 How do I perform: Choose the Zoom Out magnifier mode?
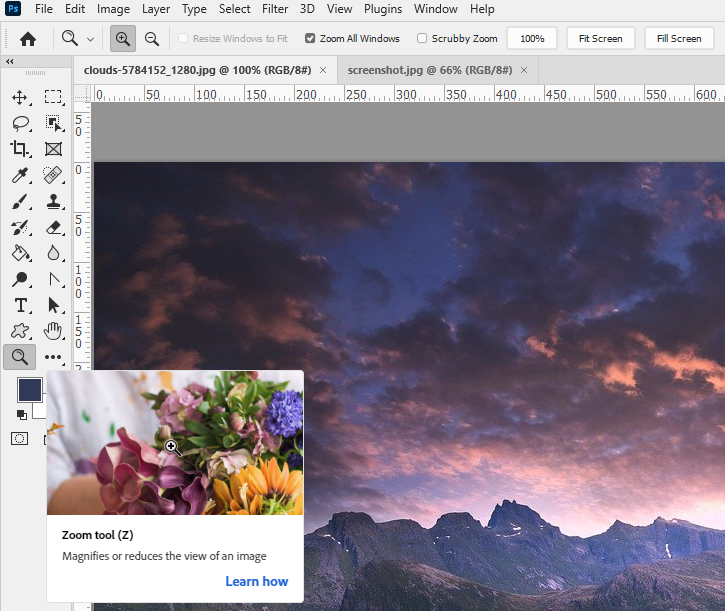152,38
